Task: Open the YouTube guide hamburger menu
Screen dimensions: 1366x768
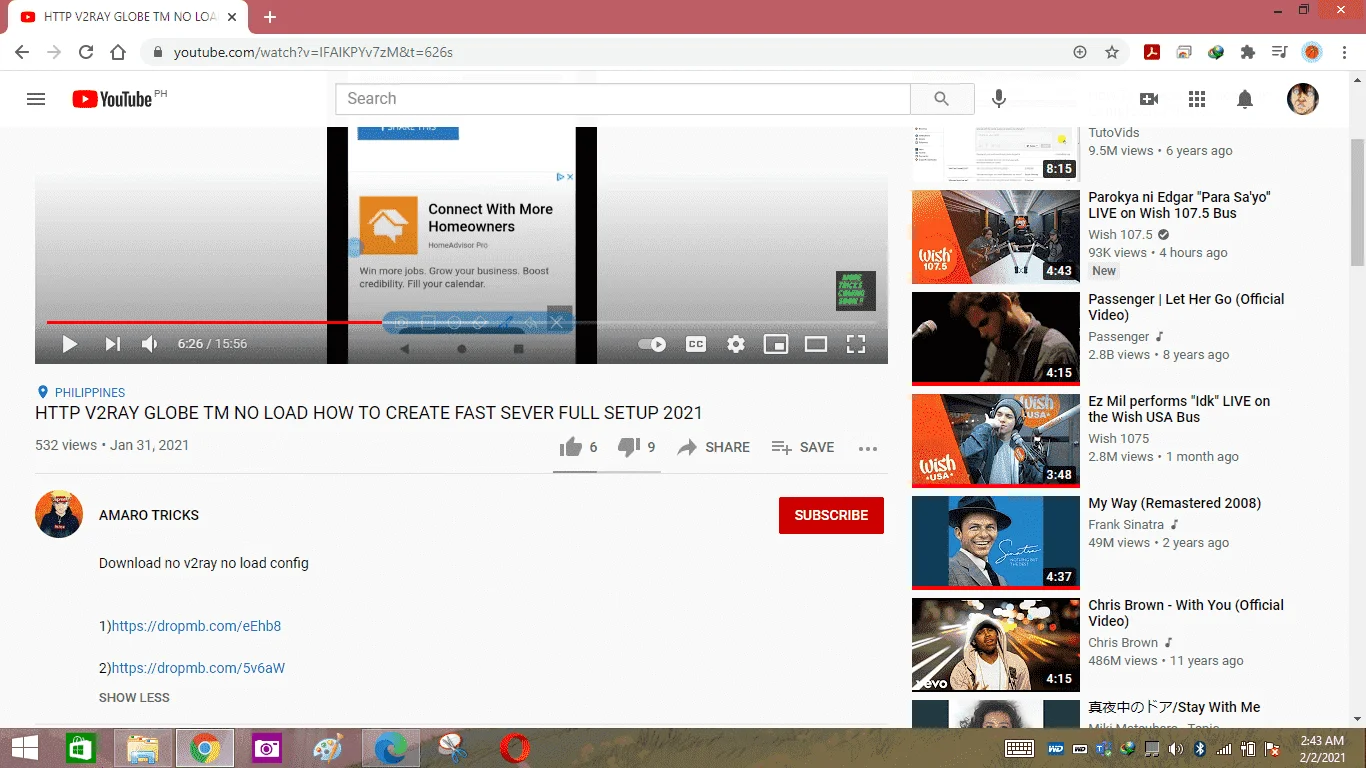Action: (36, 99)
